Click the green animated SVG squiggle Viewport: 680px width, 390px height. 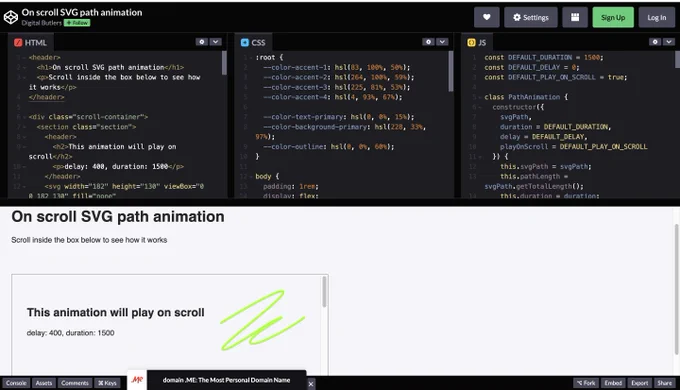[262, 321]
